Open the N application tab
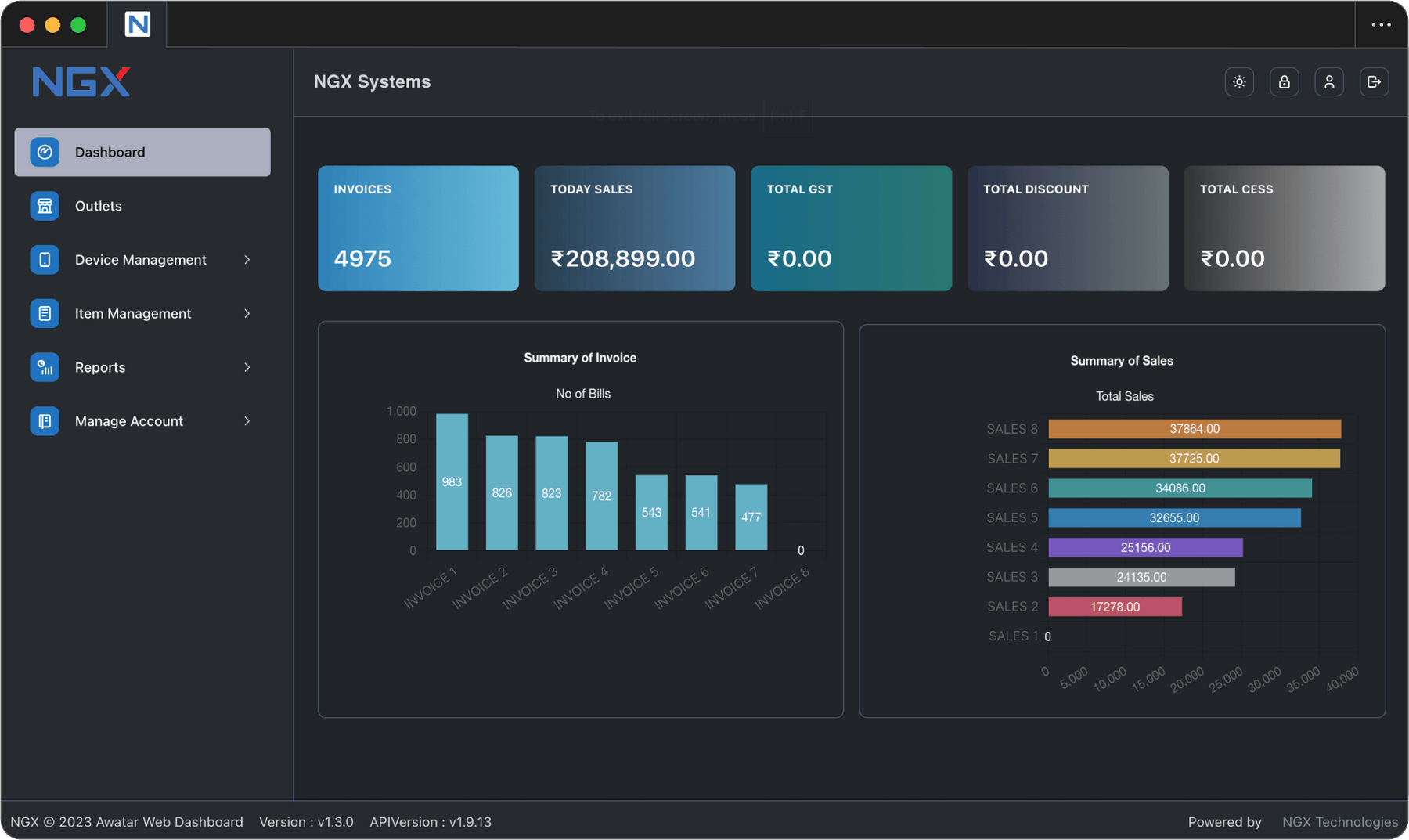Screen dimensions: 1409x840 [x=138, y=24]
